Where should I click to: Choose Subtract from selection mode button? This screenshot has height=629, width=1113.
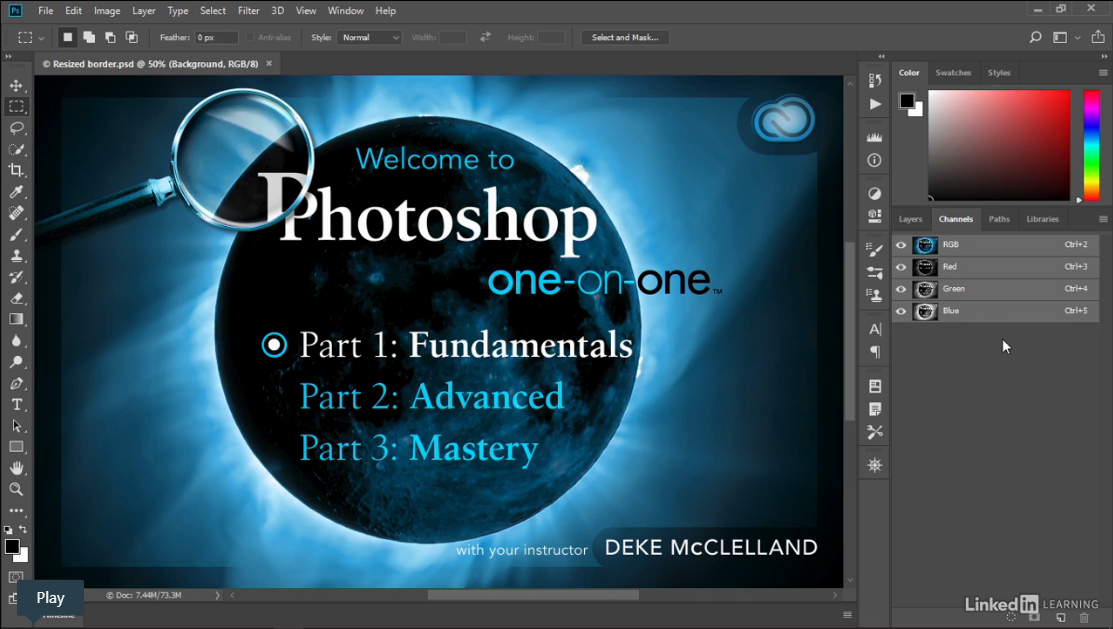[110, 38]
